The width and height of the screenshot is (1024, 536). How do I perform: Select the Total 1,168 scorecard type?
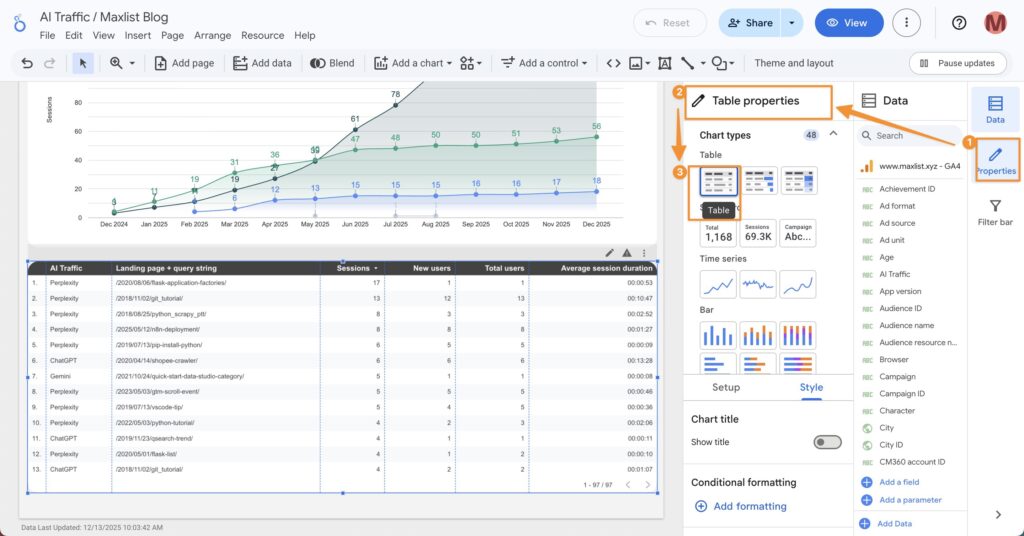[718, 233]
